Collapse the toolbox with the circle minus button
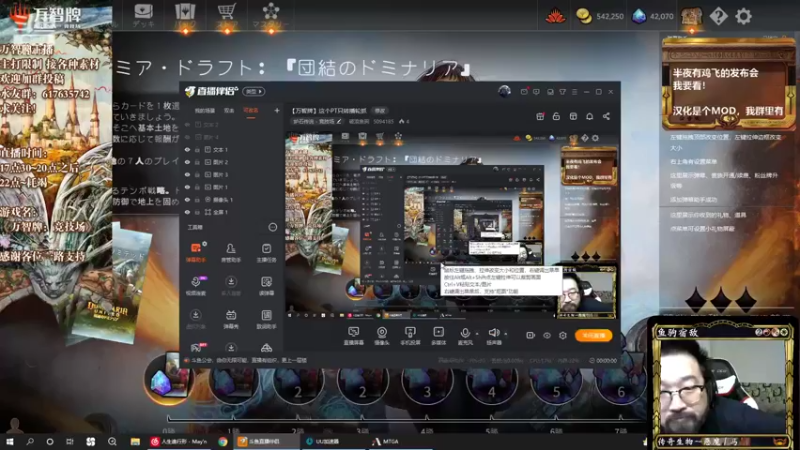 [x=273, y=227]
